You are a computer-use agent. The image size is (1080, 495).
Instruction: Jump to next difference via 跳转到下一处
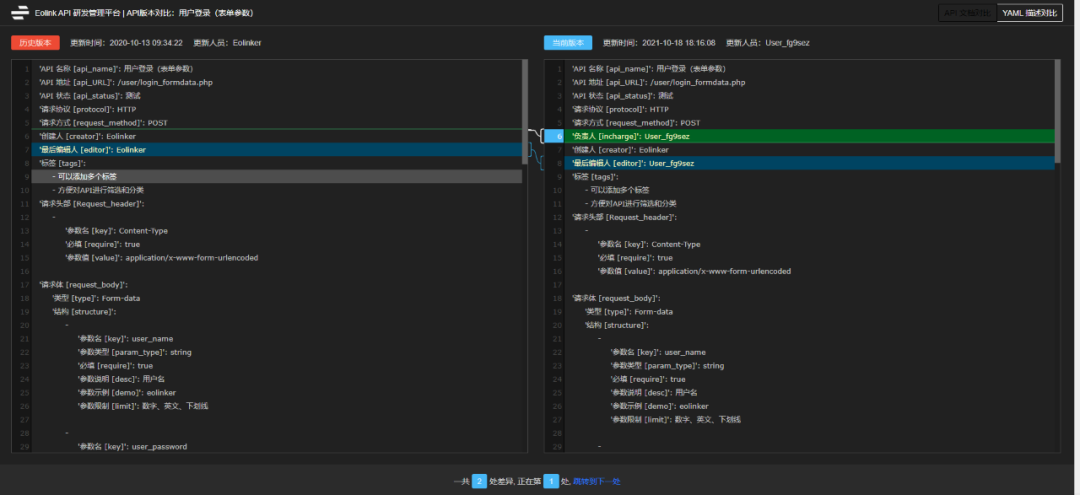click(x=596, y=481)
